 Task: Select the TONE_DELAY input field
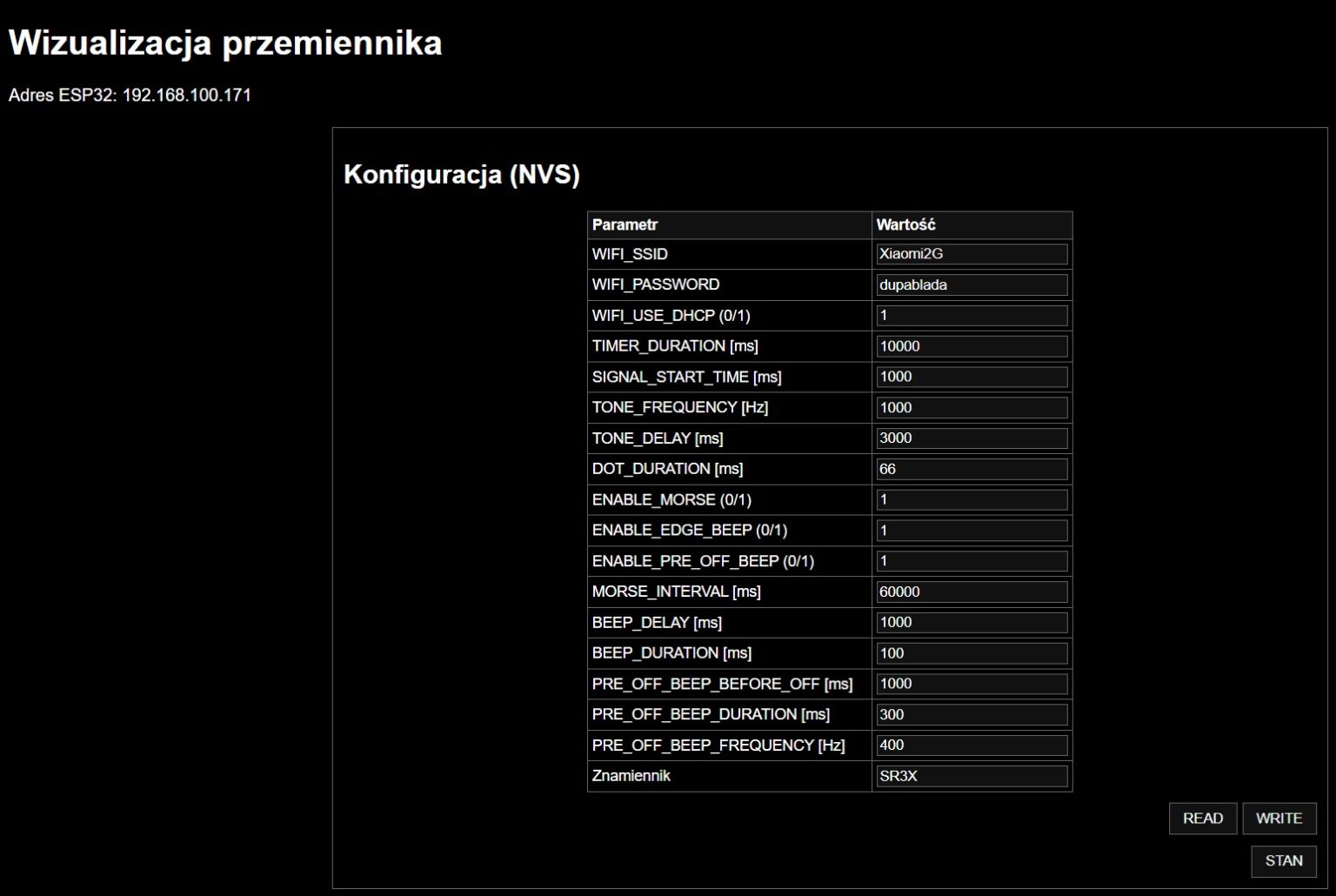[972, 438]
